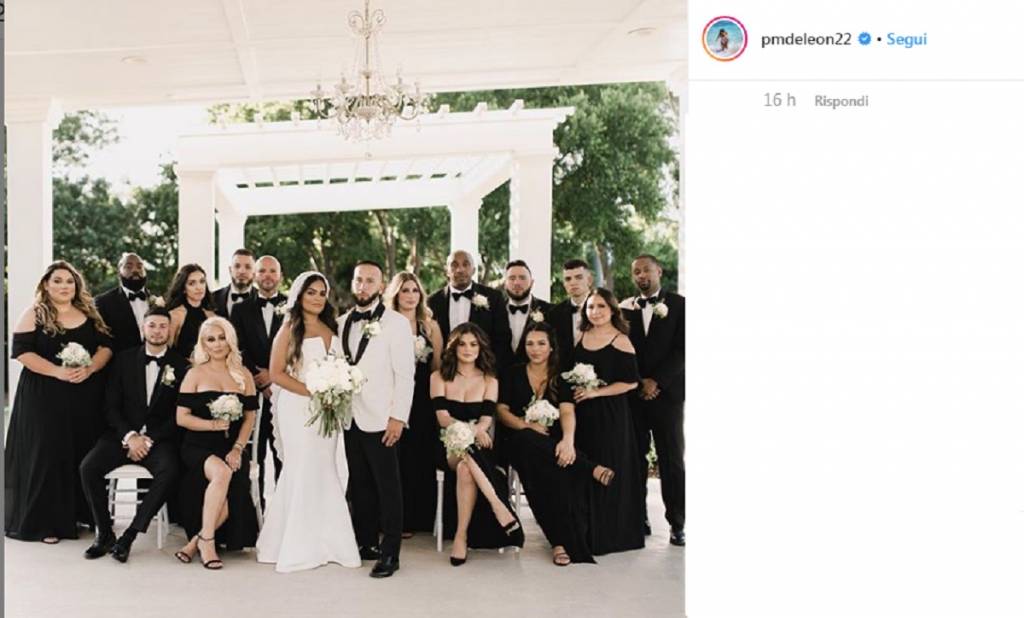Click the bride's large white bouquet
Viewport: 1024px width, 618px height.
pyautogui.click(x=334, y=391)
